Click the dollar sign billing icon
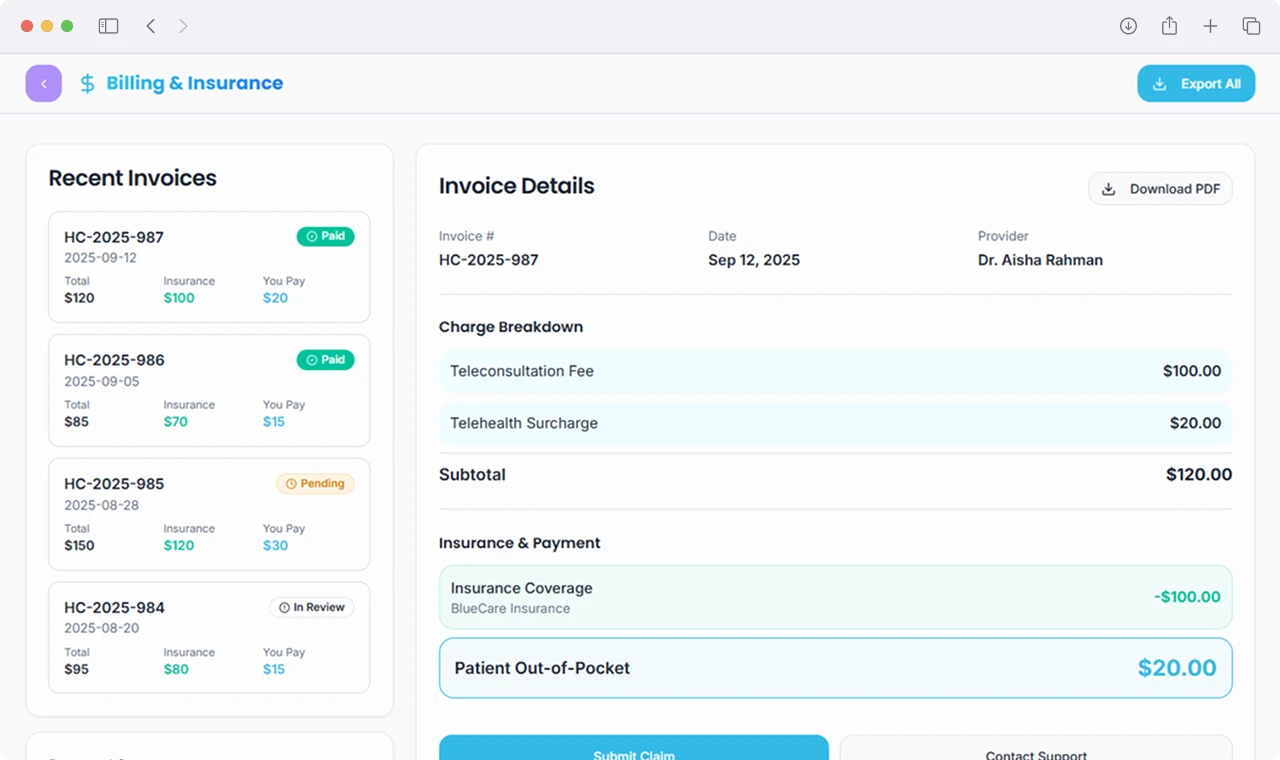This screenshot has width=1280, height=760. tap(88, 84)
